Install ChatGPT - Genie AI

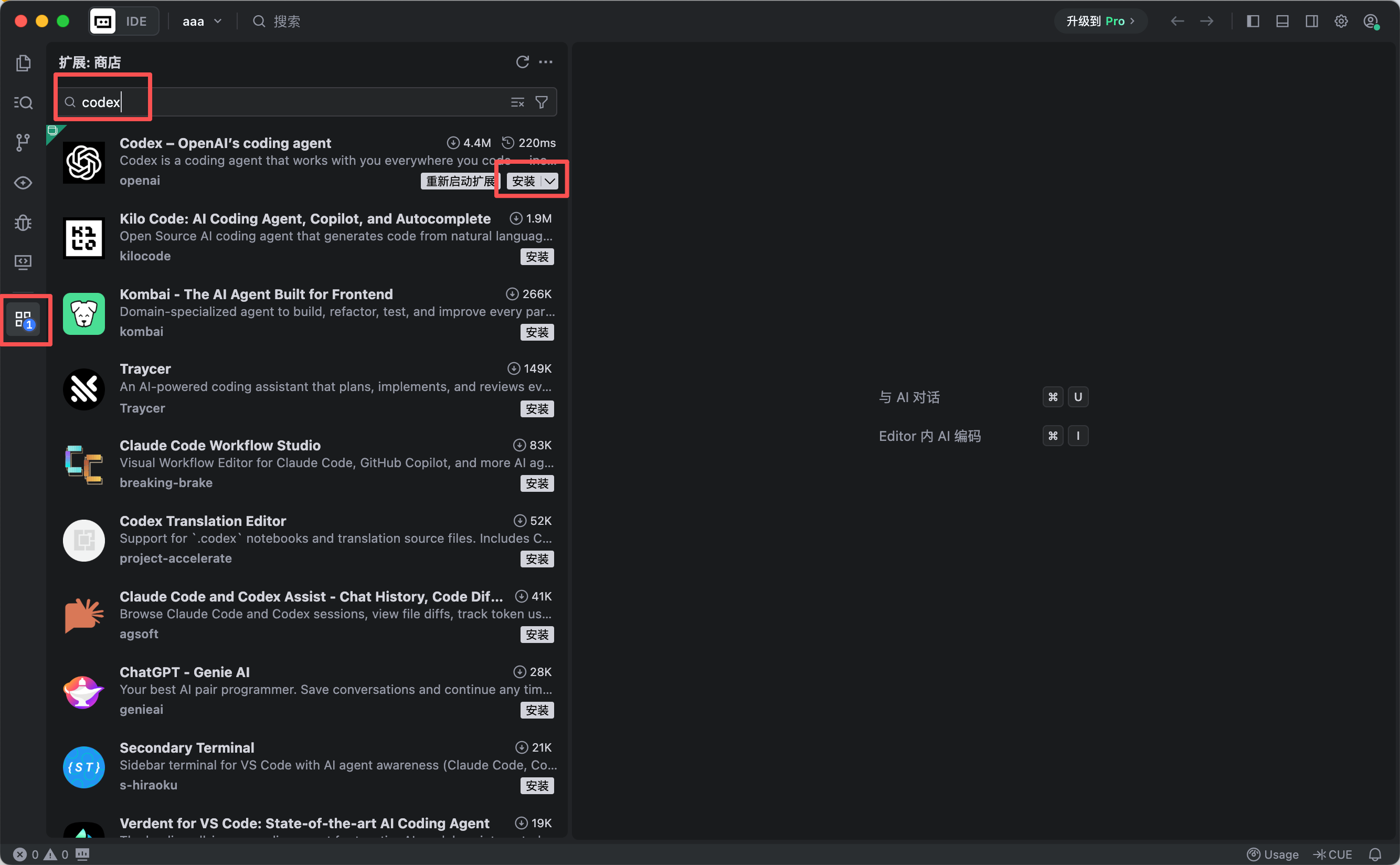point(537,710)
